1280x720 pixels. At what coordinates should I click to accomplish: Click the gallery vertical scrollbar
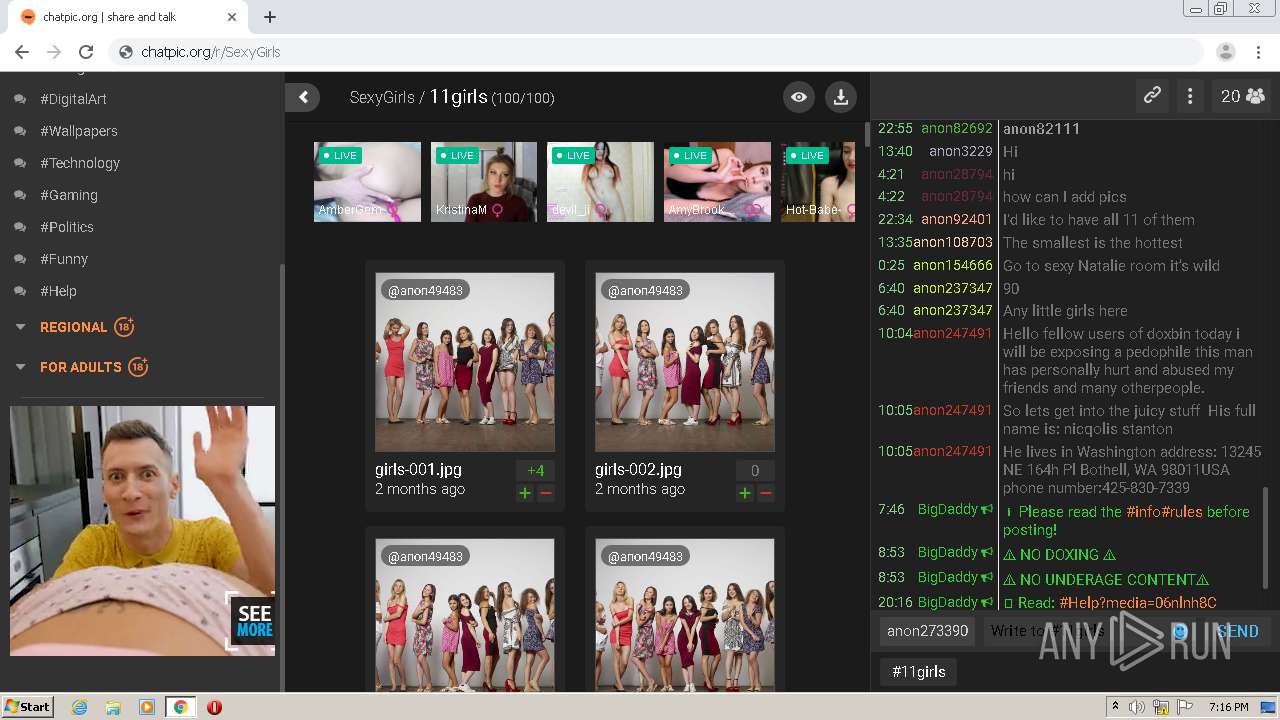(866, 136)
